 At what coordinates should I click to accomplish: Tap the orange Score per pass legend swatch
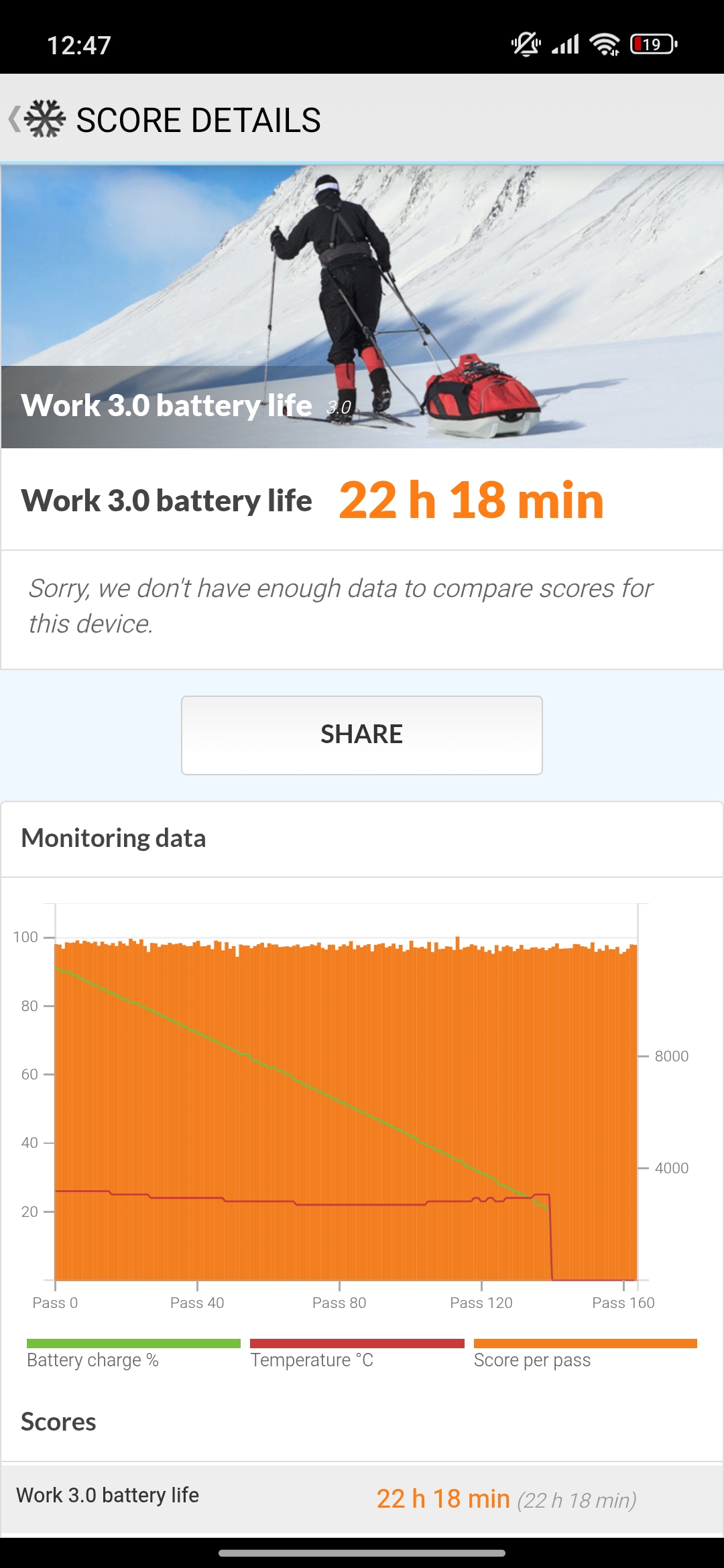pos(585,1344)
